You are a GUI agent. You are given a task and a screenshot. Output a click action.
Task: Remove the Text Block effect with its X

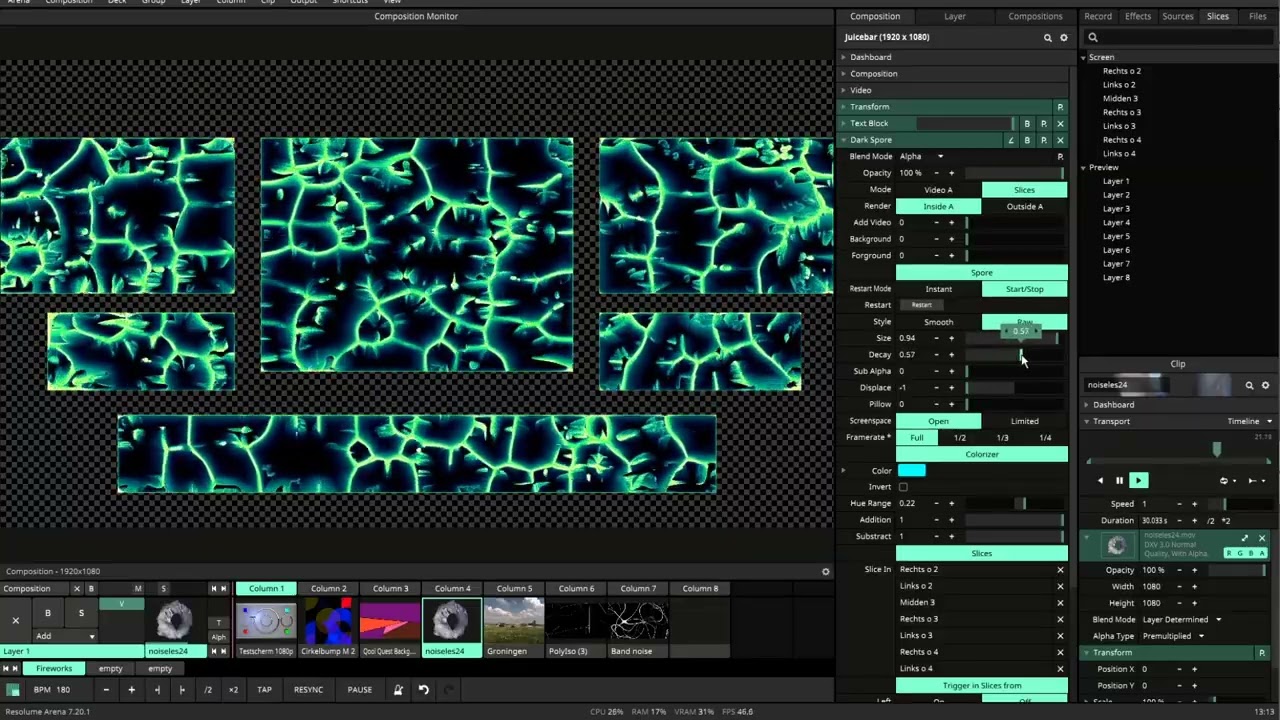click(1060, 124)
